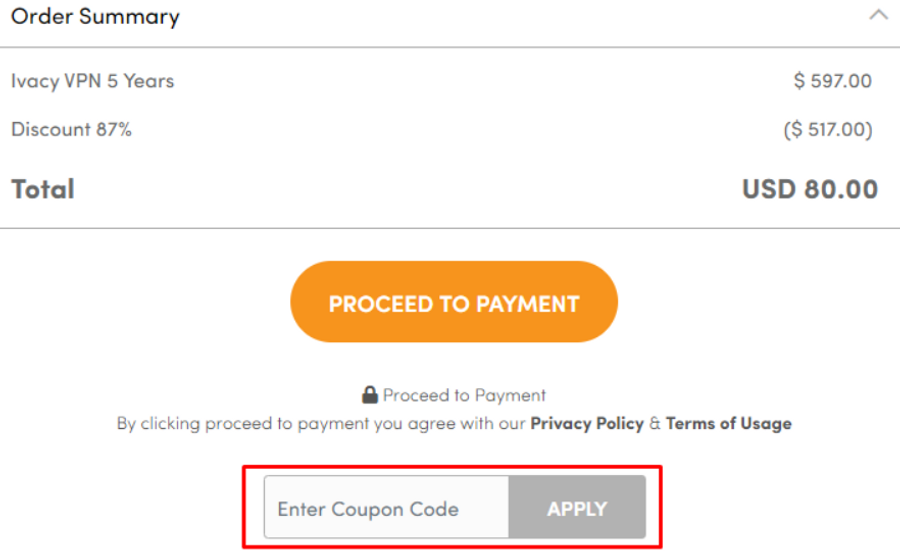Click the APPLY coupon button

[577, 508]
